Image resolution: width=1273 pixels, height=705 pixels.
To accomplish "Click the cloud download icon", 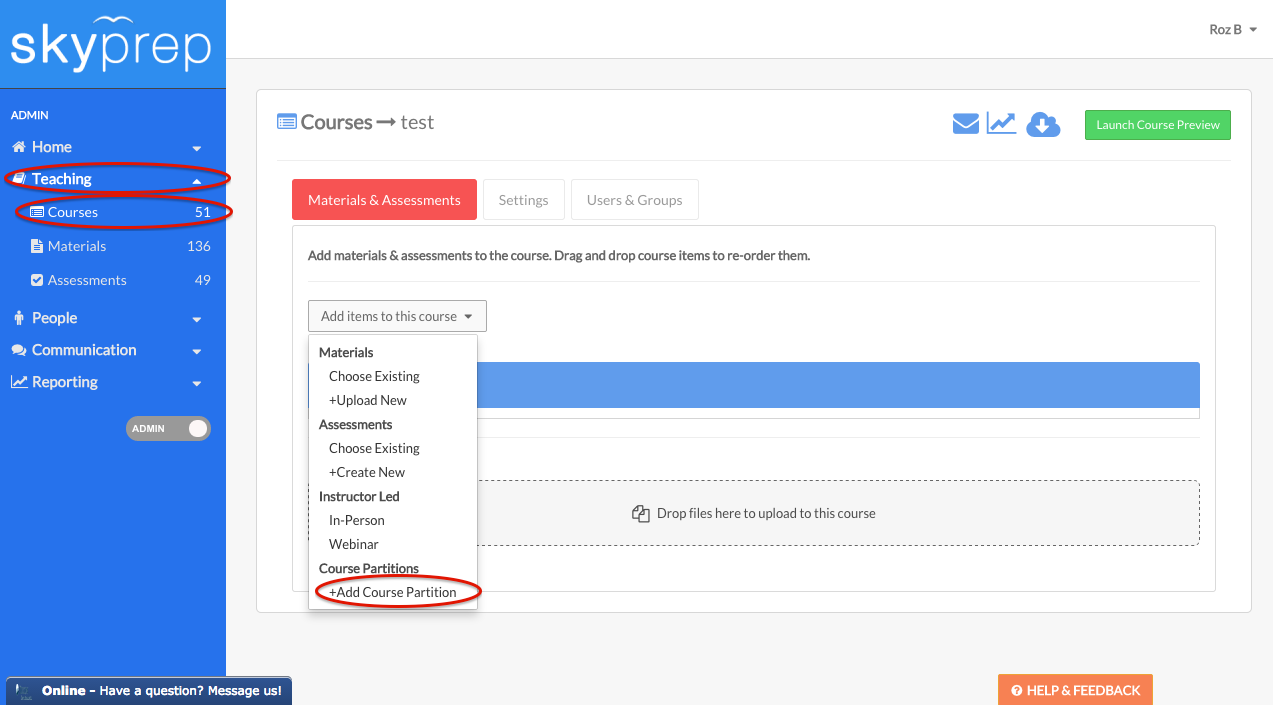I will (x=1043, y=125).
